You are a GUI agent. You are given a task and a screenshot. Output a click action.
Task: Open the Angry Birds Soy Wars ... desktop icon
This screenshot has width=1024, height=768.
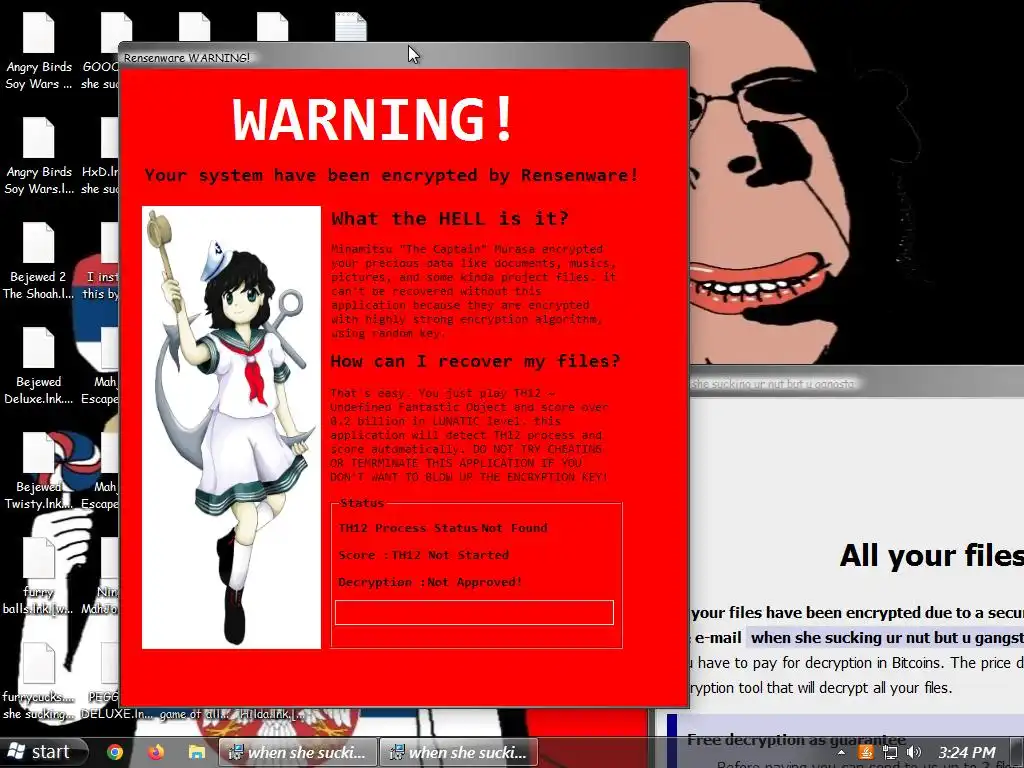pos(39,52)
